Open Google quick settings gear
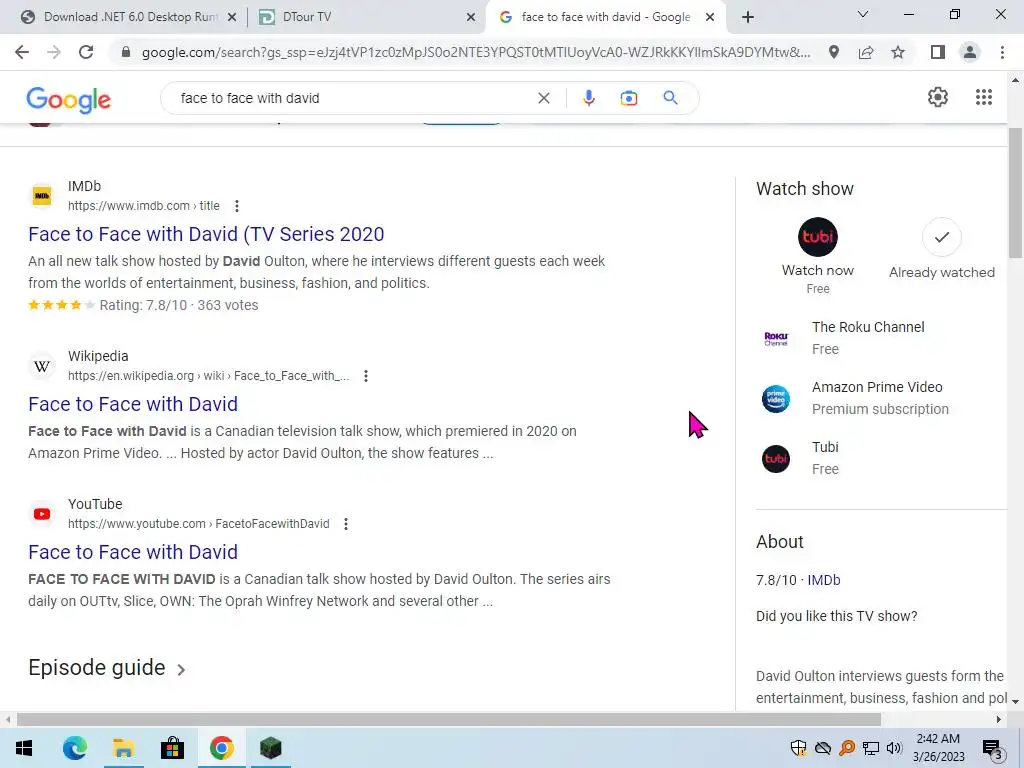This screenshot has width=1024, height=768. [938, 97]
